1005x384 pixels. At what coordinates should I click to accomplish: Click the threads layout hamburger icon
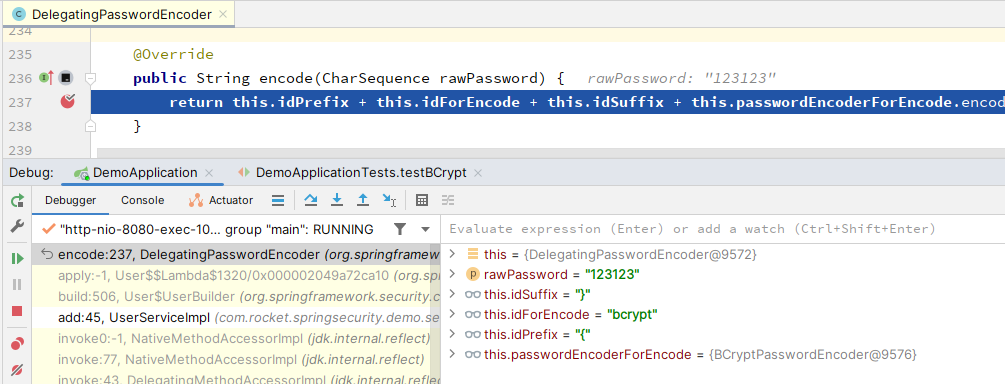pos(278,201)
